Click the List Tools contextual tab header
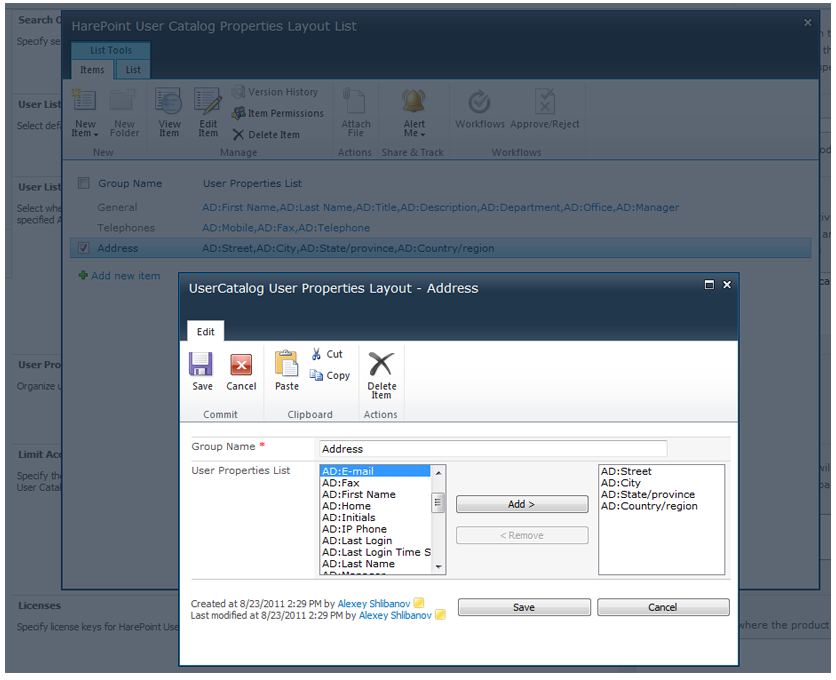836x680 pixels. (x=111, y=50)
